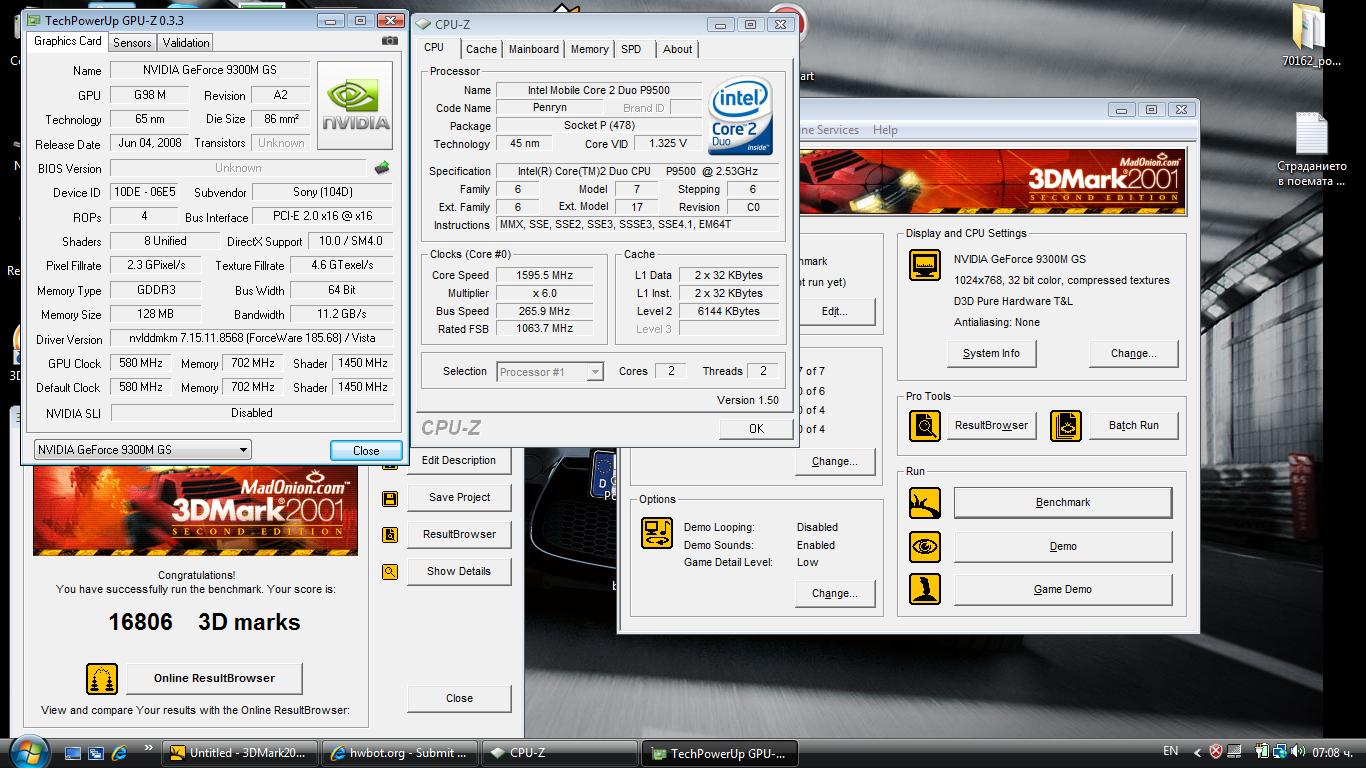Click the Demo button

click(1063, 546)
